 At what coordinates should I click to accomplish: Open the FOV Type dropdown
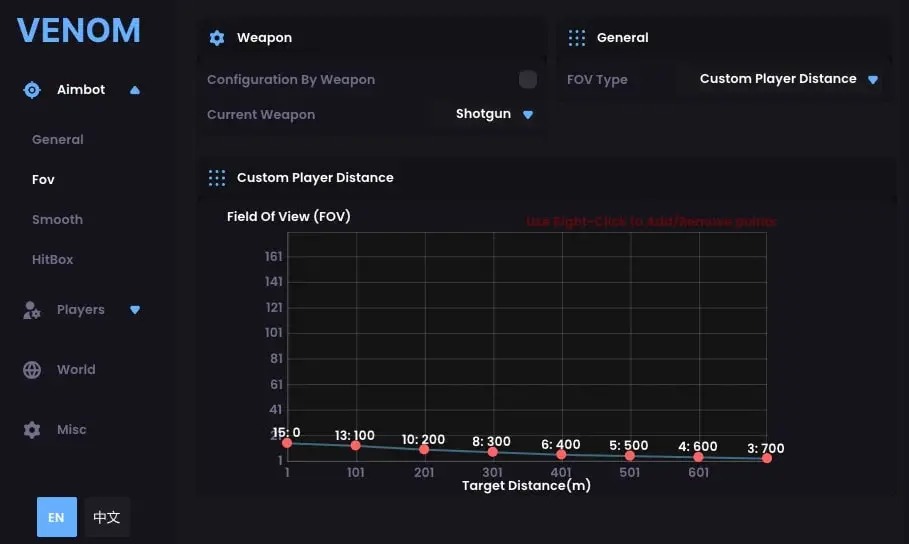[x=788, y=79]
